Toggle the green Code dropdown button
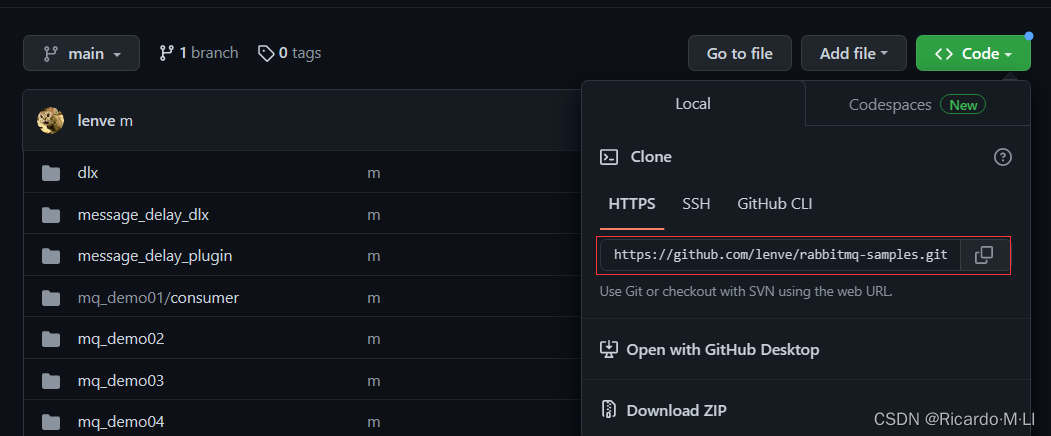 point(973,53)
